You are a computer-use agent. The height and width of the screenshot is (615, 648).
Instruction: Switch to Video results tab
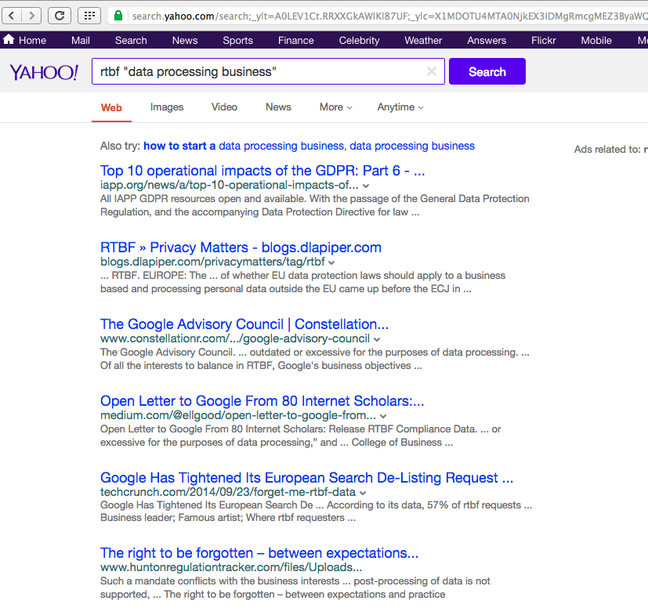[x=224, y=107]
